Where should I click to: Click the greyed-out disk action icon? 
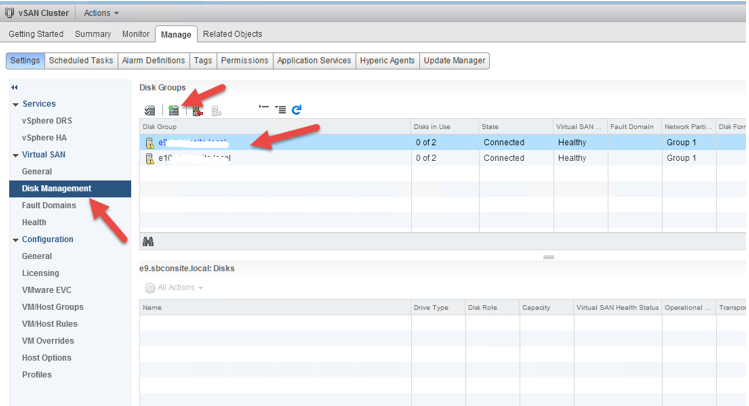(216, 111)
